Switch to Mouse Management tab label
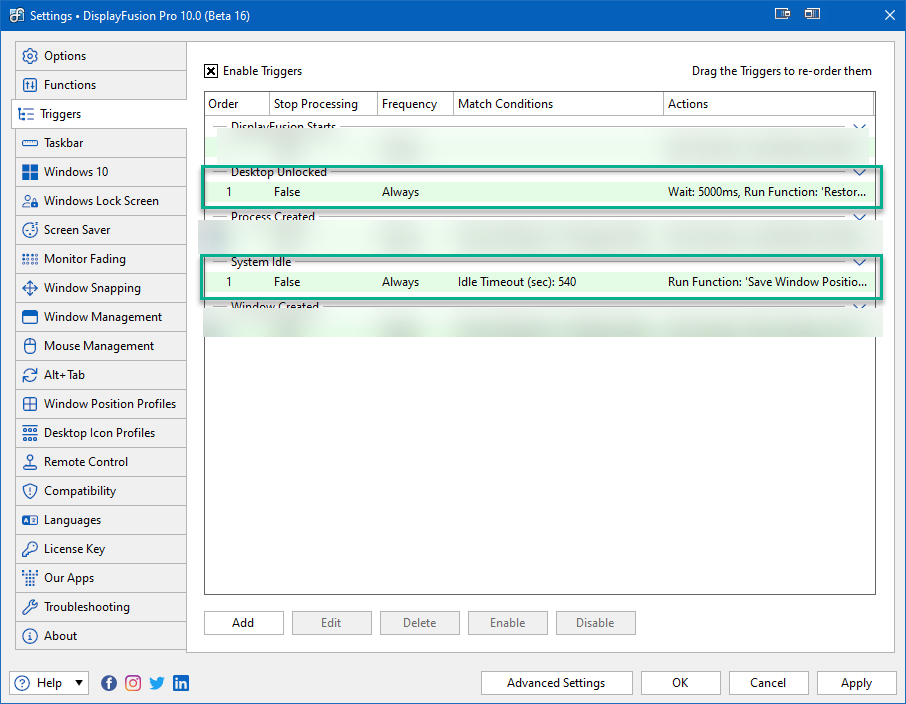906x704 pixels. pos(99,346)
